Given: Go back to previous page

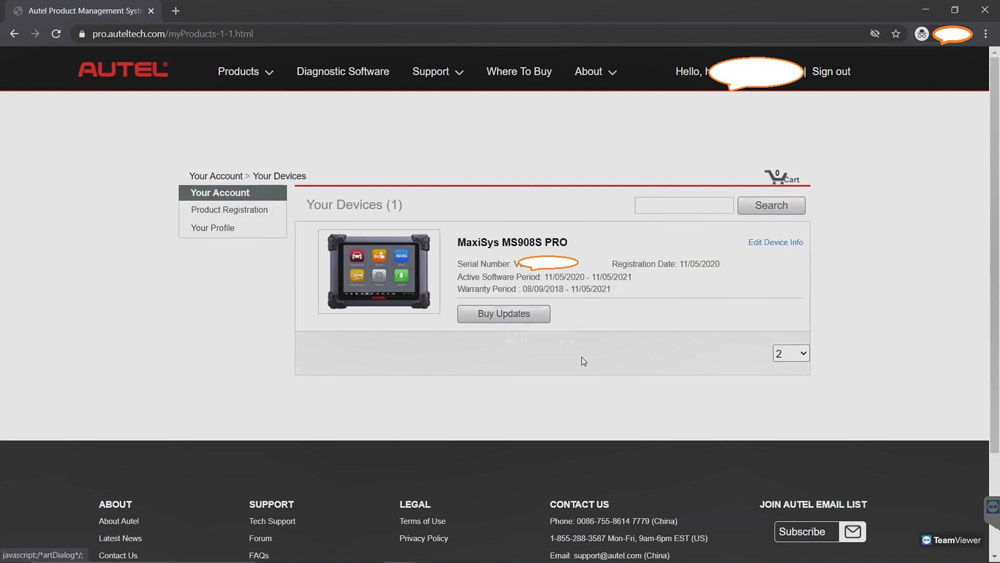Looking at the screenshot, I should (14, 34).
